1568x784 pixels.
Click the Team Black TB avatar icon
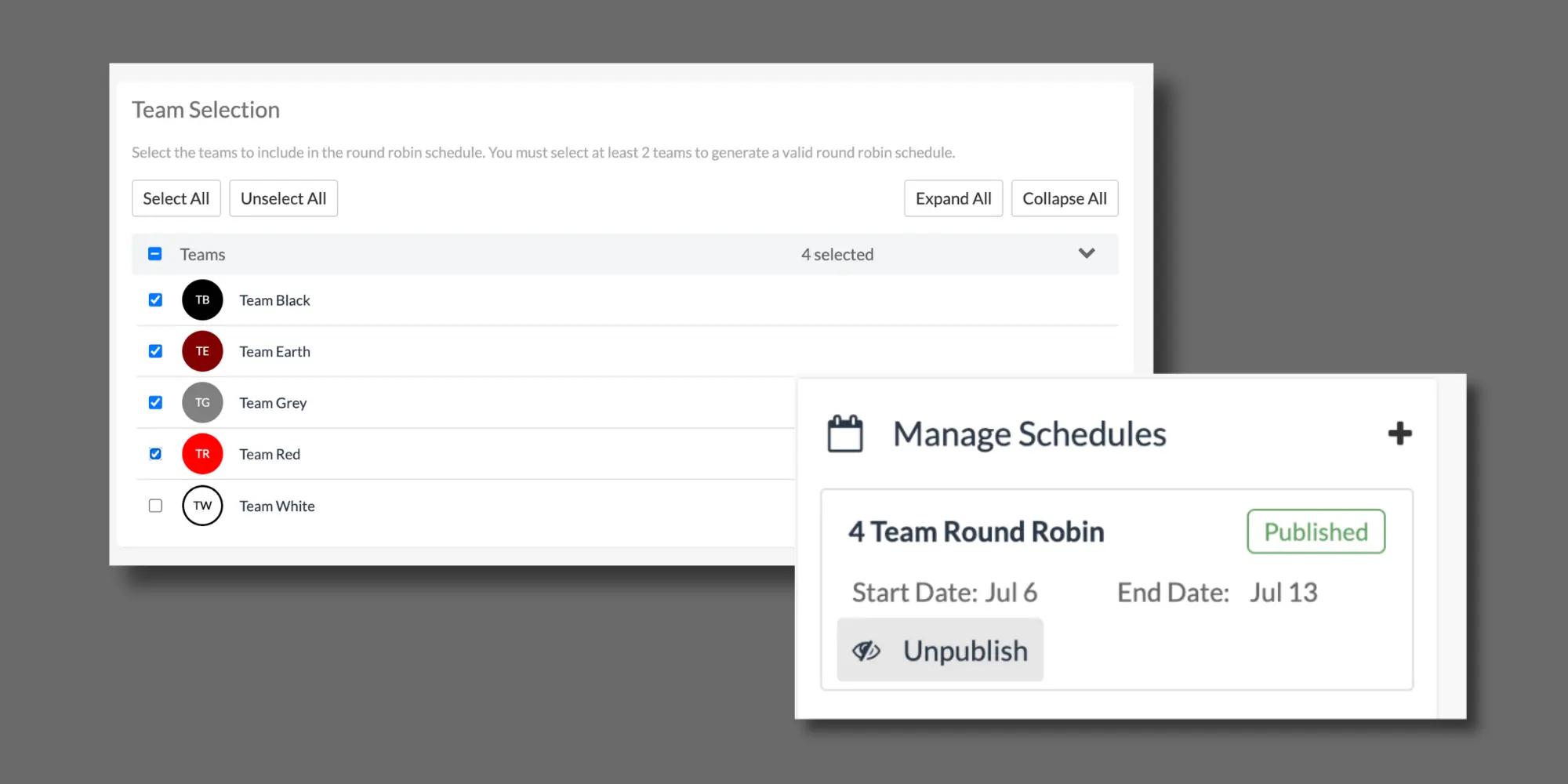coord(202,300)
